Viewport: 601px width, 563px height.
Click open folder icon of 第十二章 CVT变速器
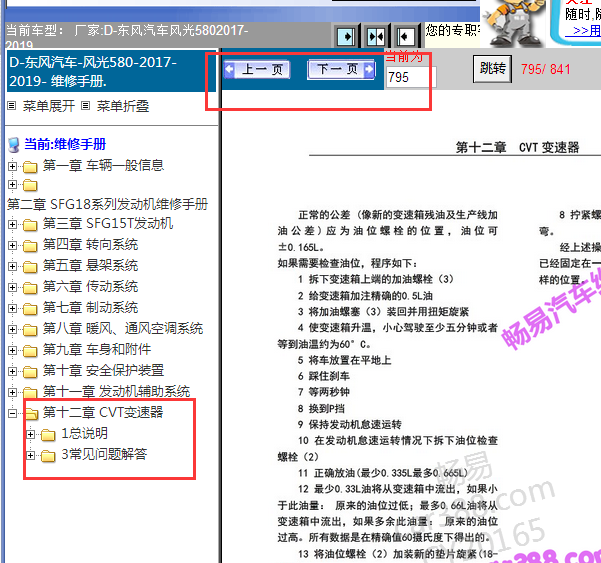31,414
